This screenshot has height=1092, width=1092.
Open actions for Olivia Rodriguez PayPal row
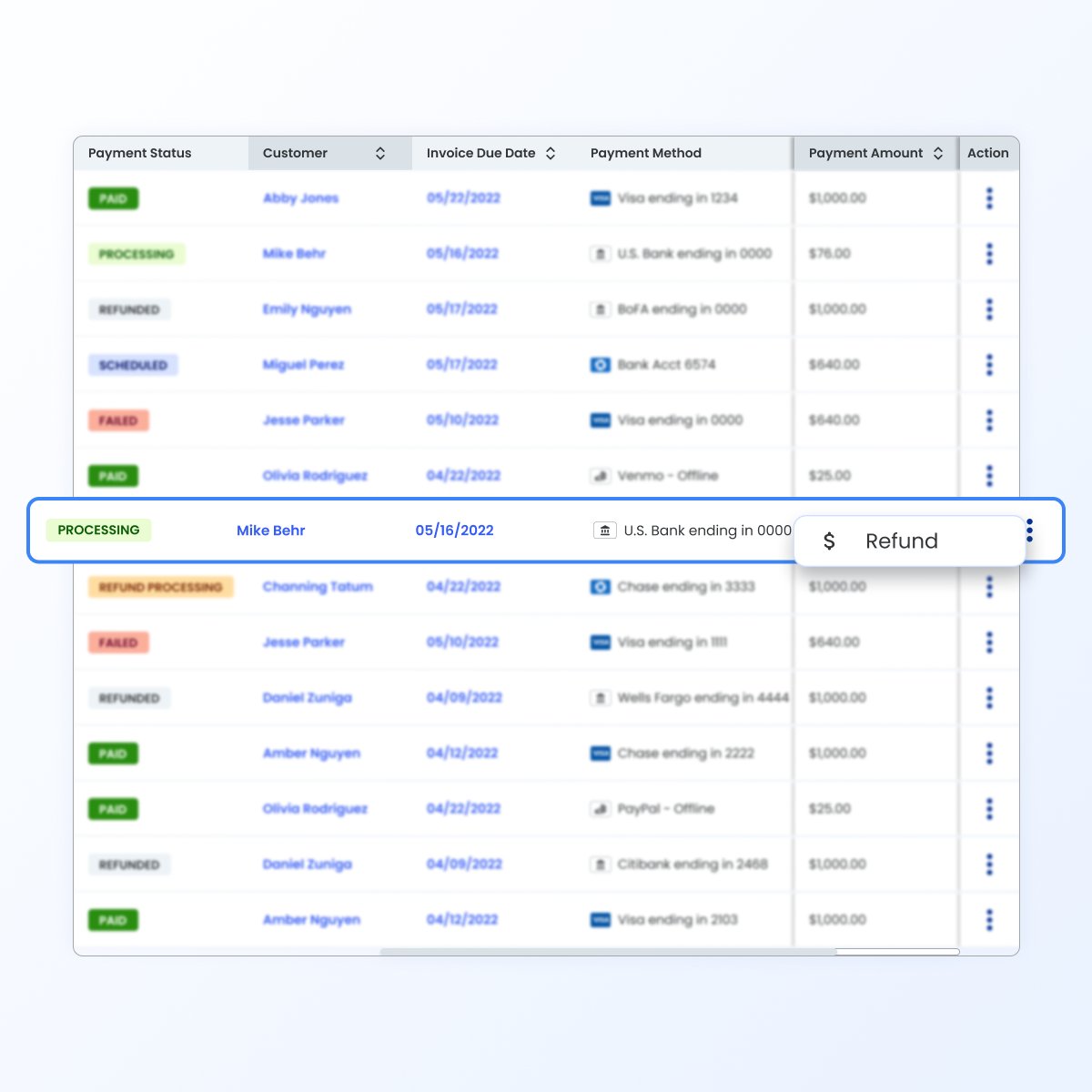tap(989, 809)
